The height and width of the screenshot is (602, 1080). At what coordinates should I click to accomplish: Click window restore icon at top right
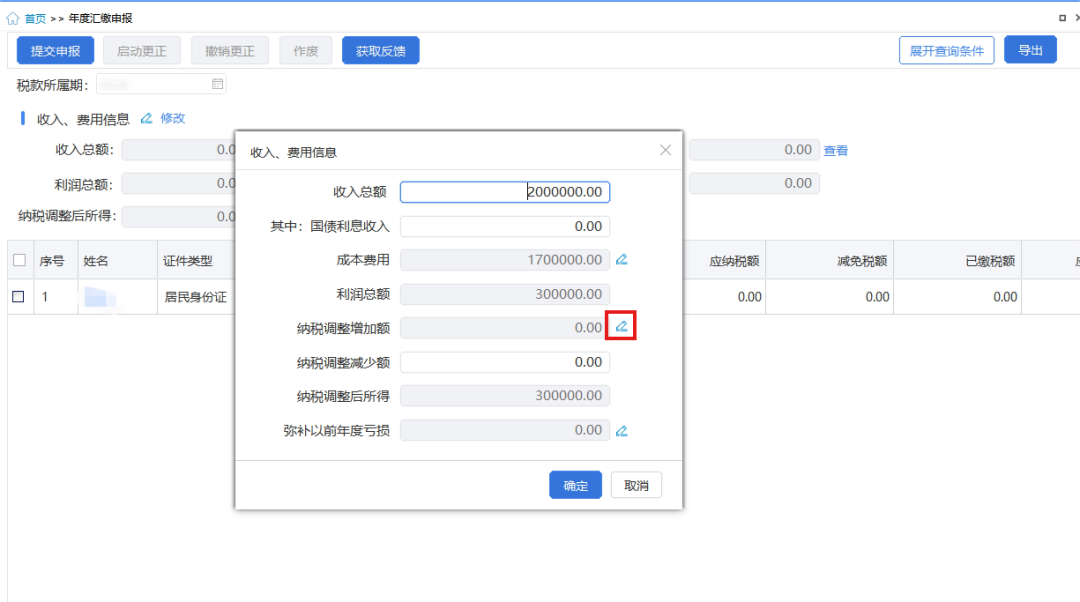point(1062,18)
